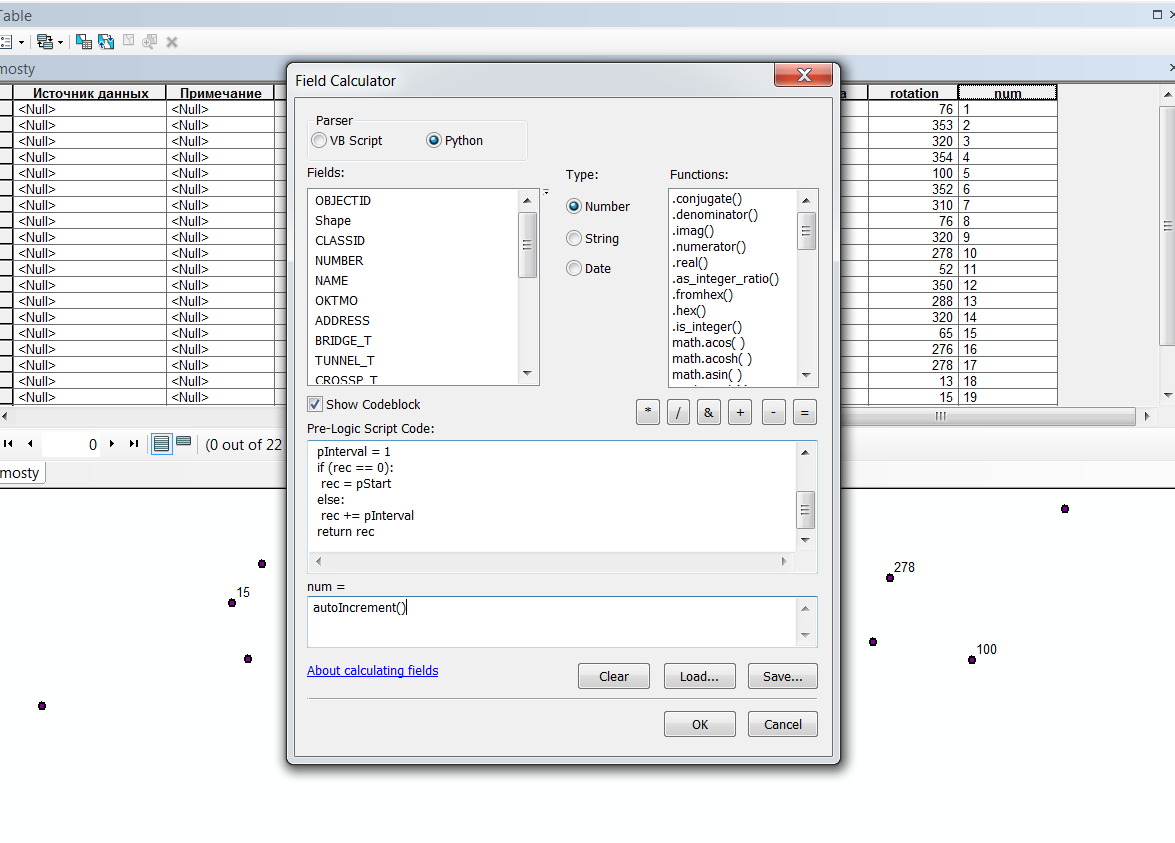Screen dimensions: 1175x843
Task: Click the Save... button
Action: pyautogui.click(x=782, y=677)
